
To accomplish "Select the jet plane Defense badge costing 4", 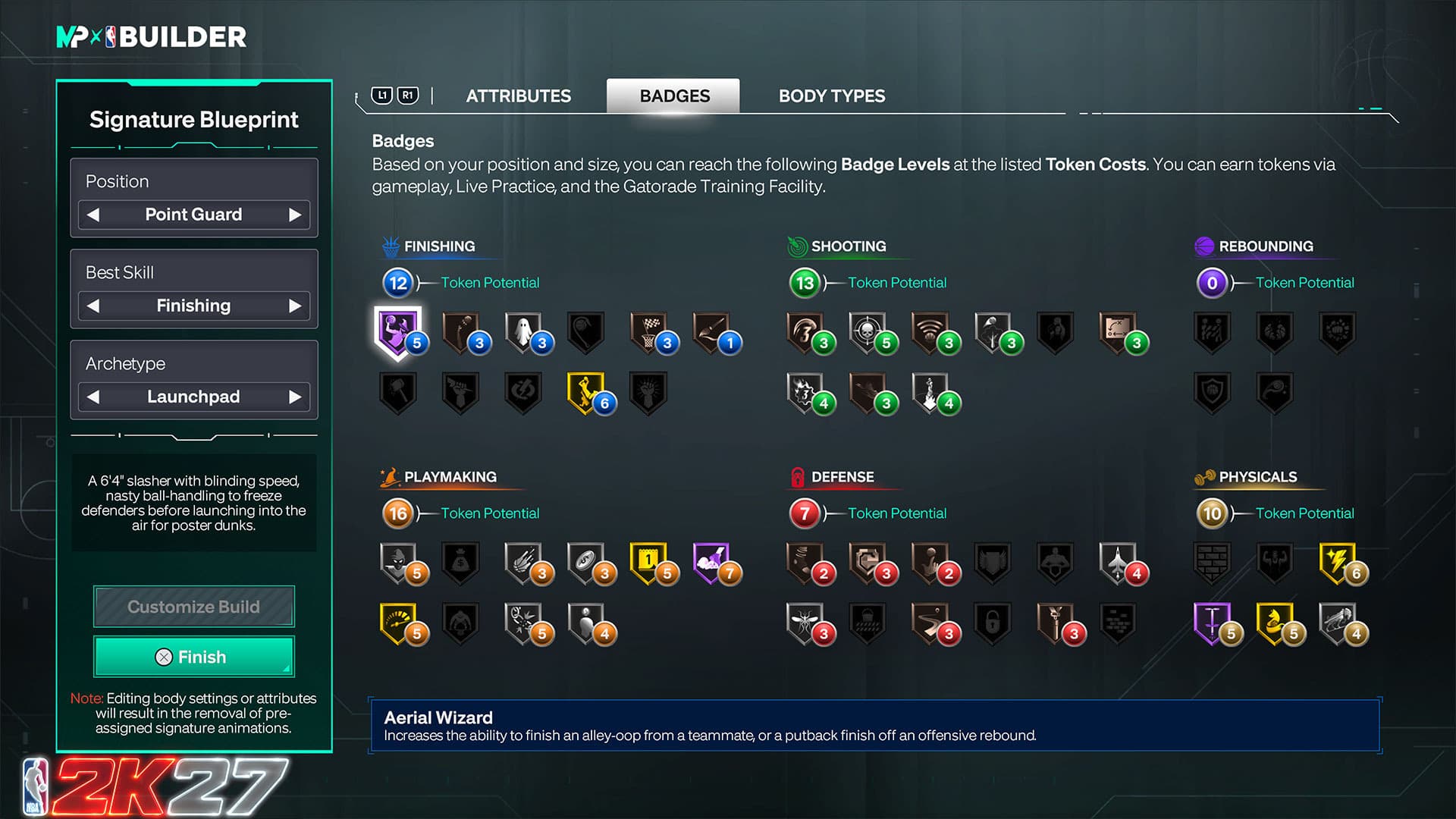I will [x=1118, y=563].
